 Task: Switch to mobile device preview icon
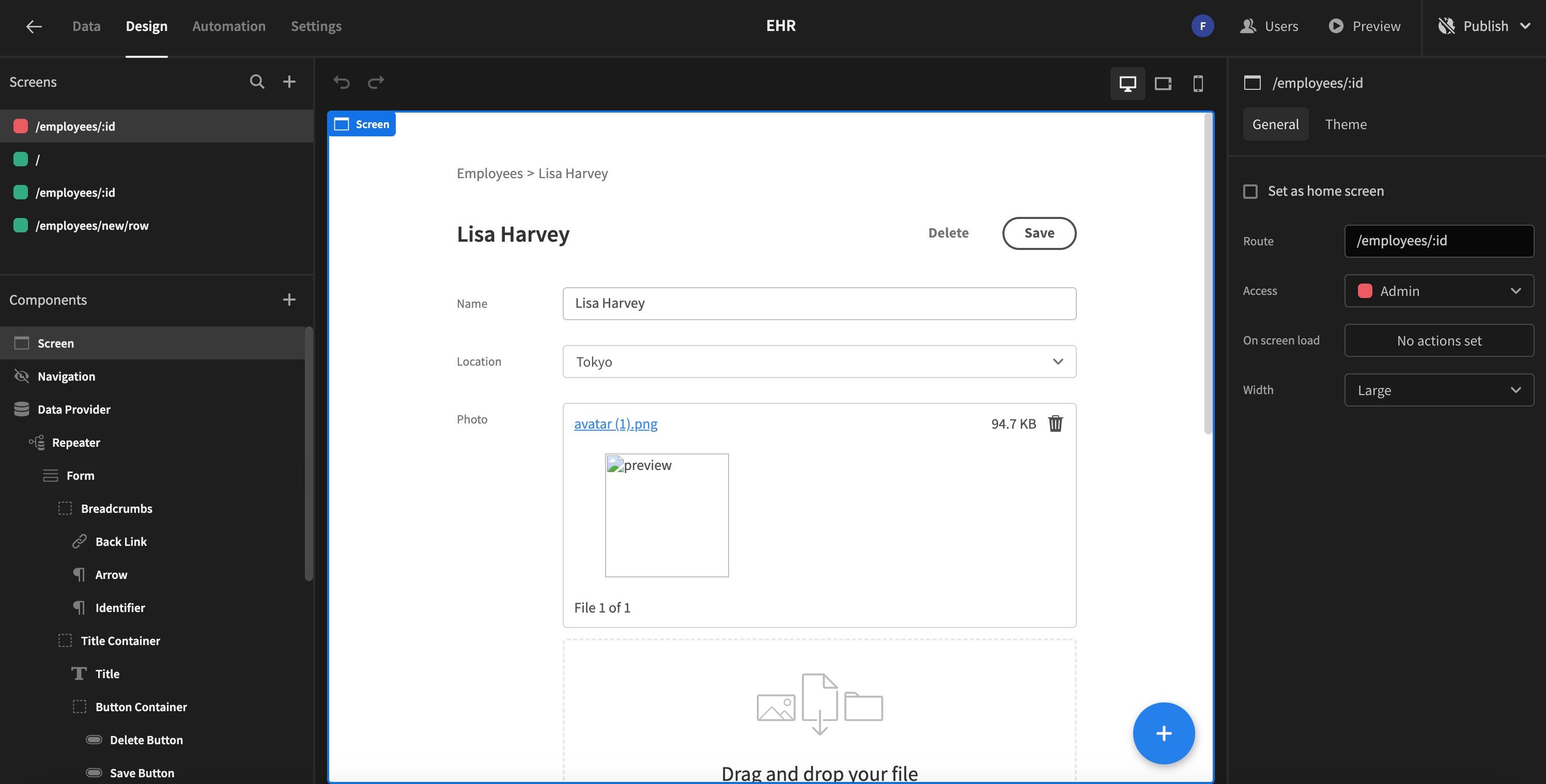point(1198,83)
